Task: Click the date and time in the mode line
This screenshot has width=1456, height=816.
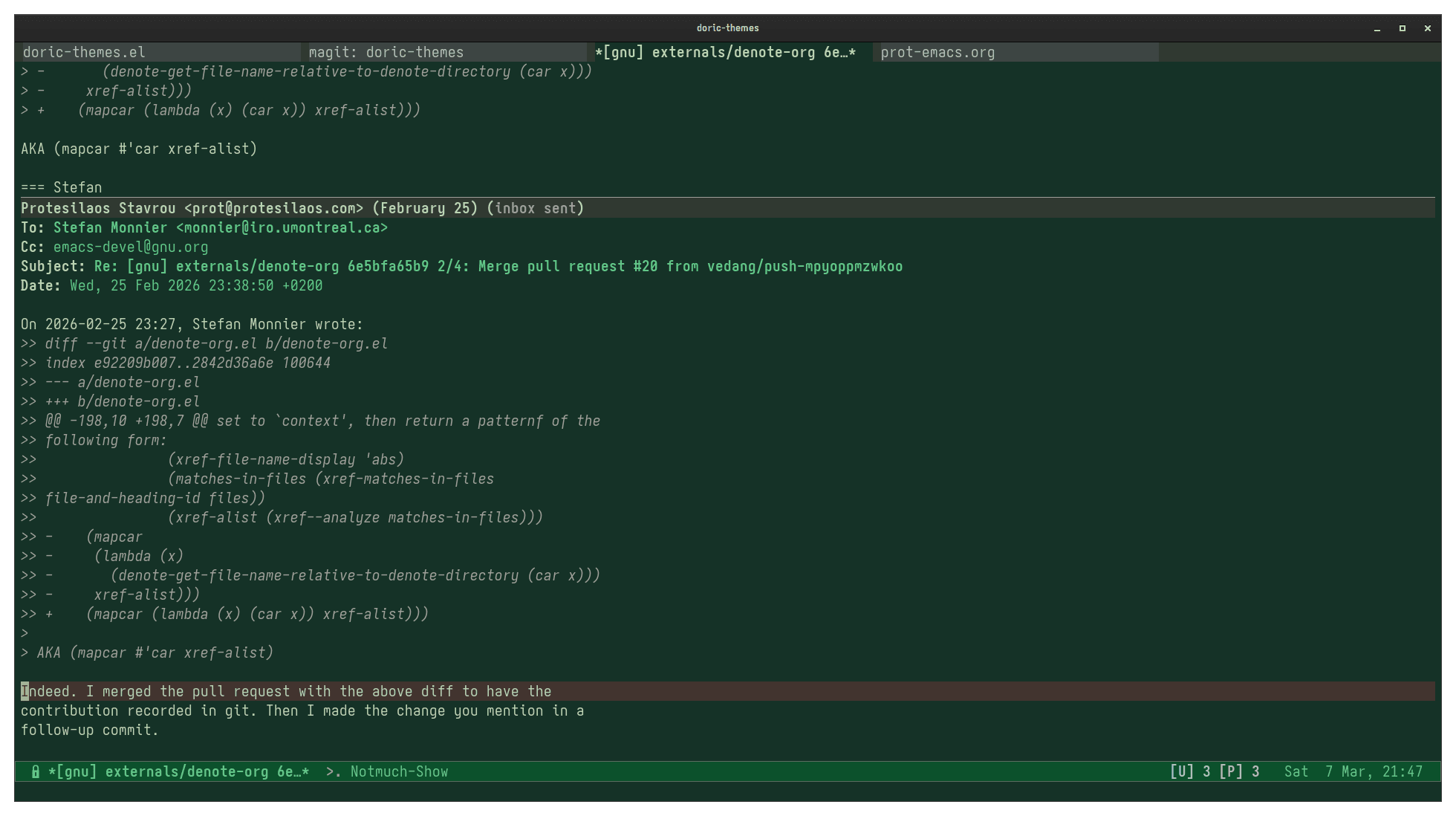Action: [1353, 771]
